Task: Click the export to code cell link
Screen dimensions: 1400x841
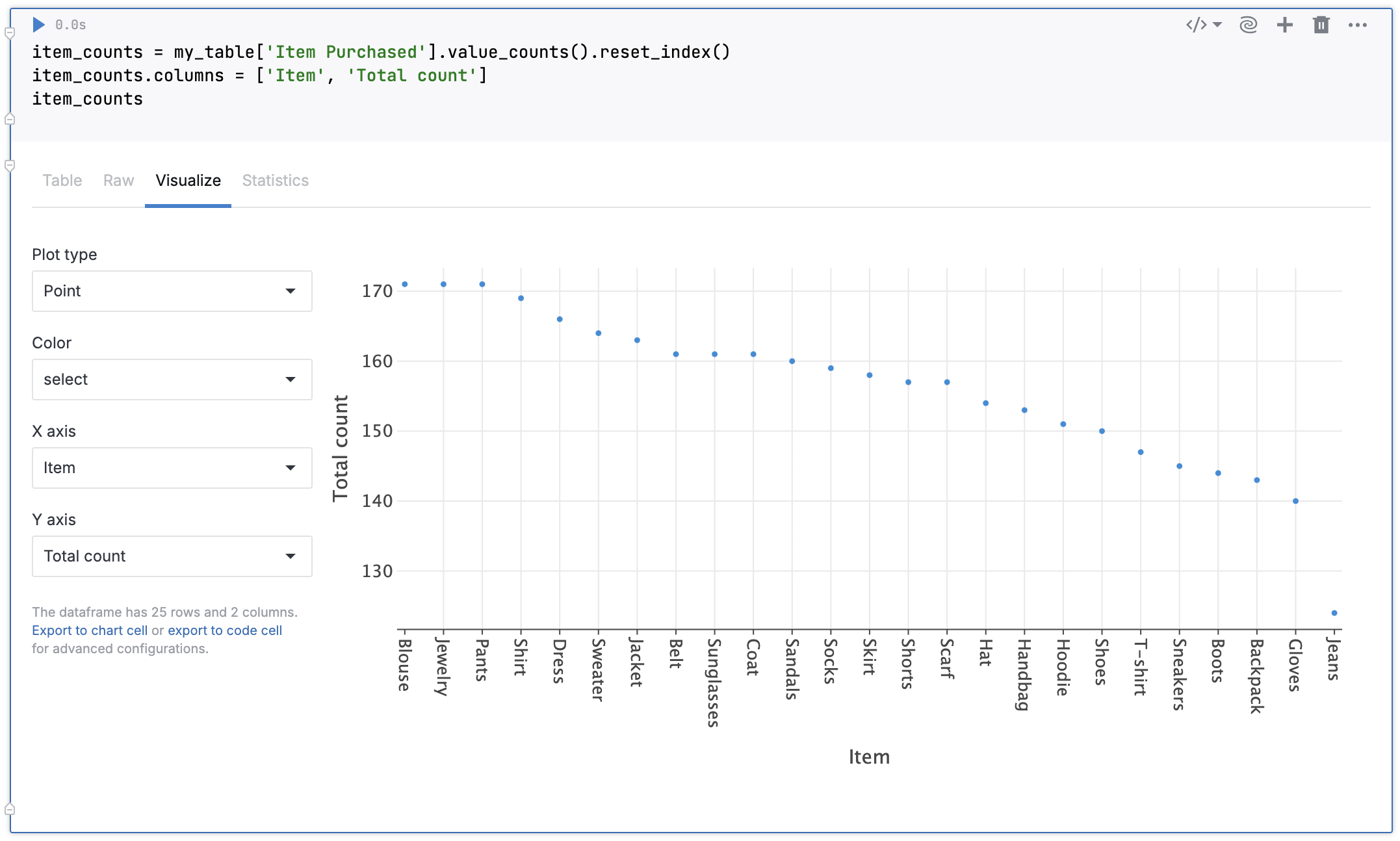Action: 225,630
